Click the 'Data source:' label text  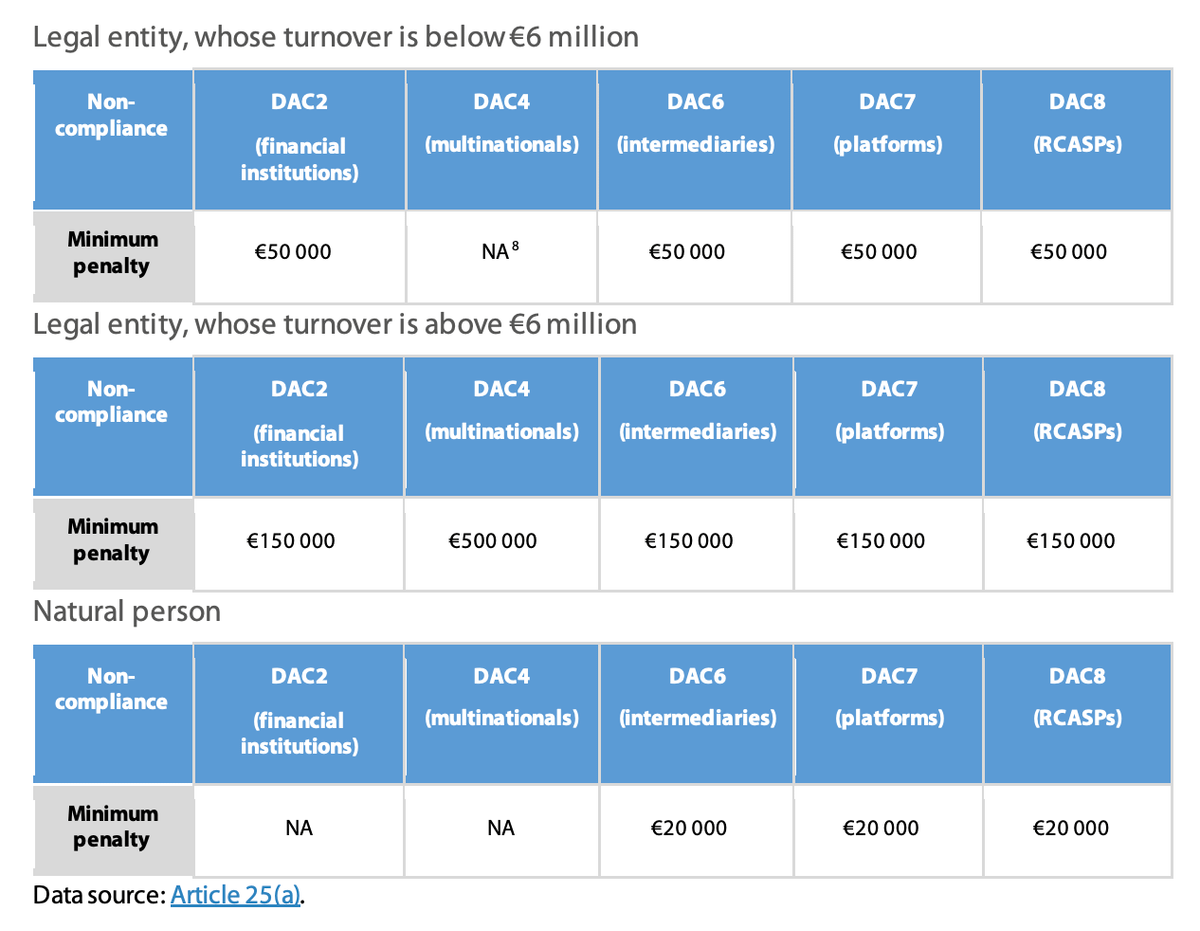click(x=99, y=895)
